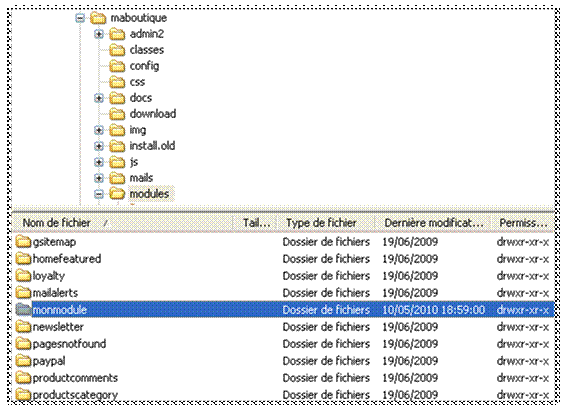Click monmodule's drwxr-xr-x permissions cell
This screenshot has height=411, width=566.
coord(523,310)
